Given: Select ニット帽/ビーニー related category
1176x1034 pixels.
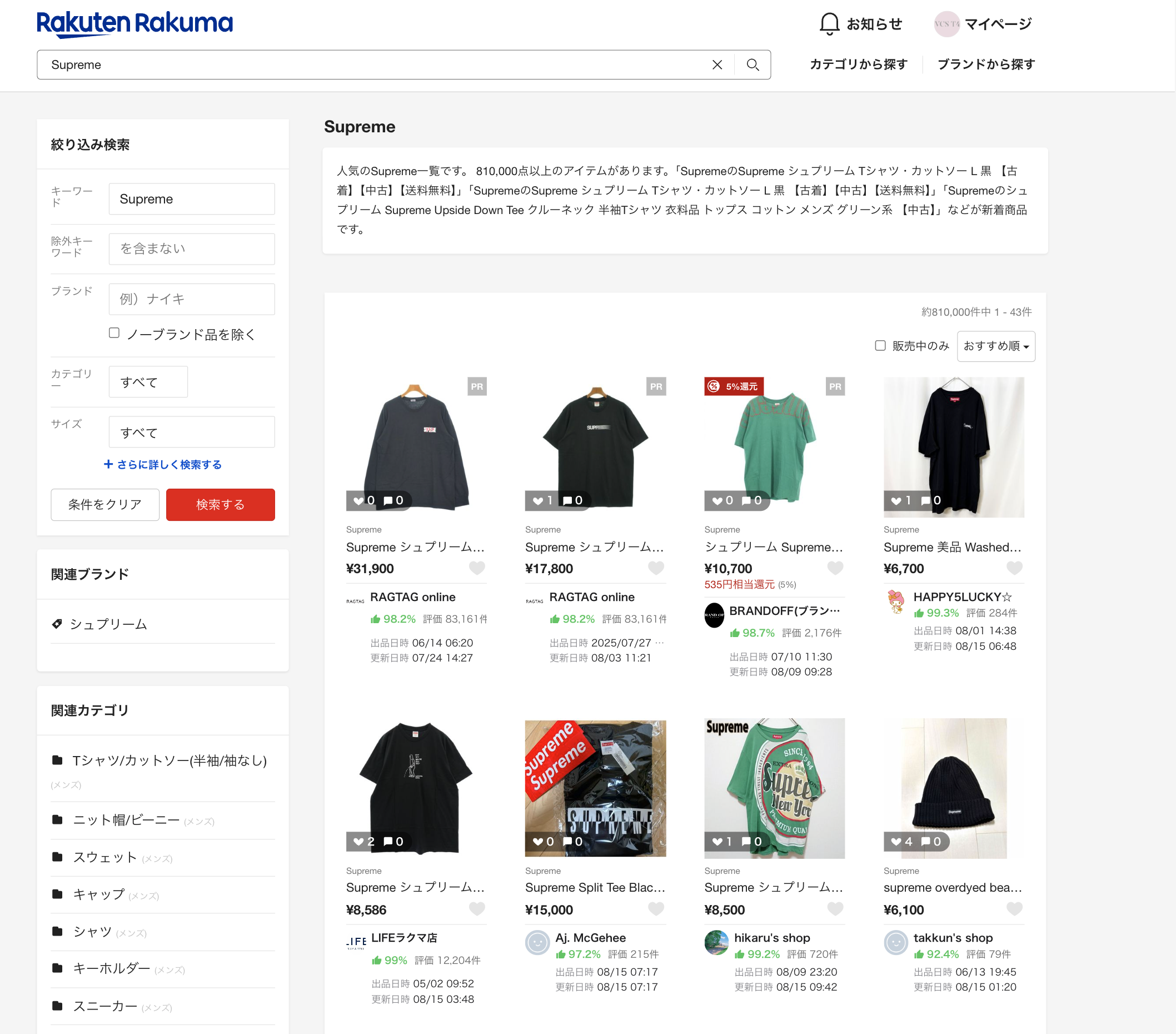Looking at the screenshot, I should point(126,820).
